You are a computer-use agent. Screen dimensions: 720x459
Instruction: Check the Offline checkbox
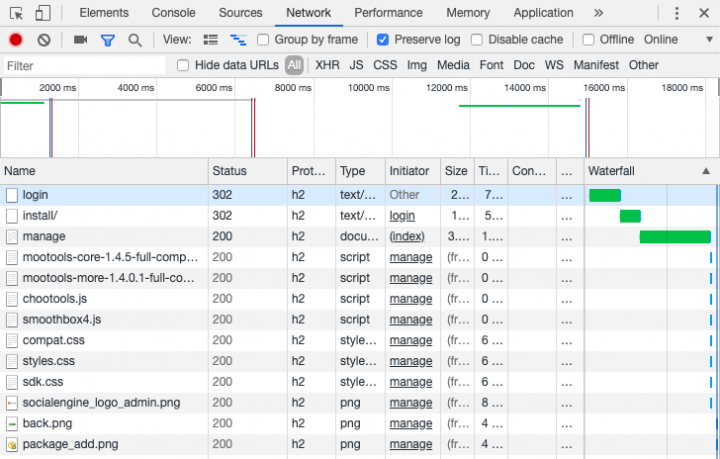point(588,40)
